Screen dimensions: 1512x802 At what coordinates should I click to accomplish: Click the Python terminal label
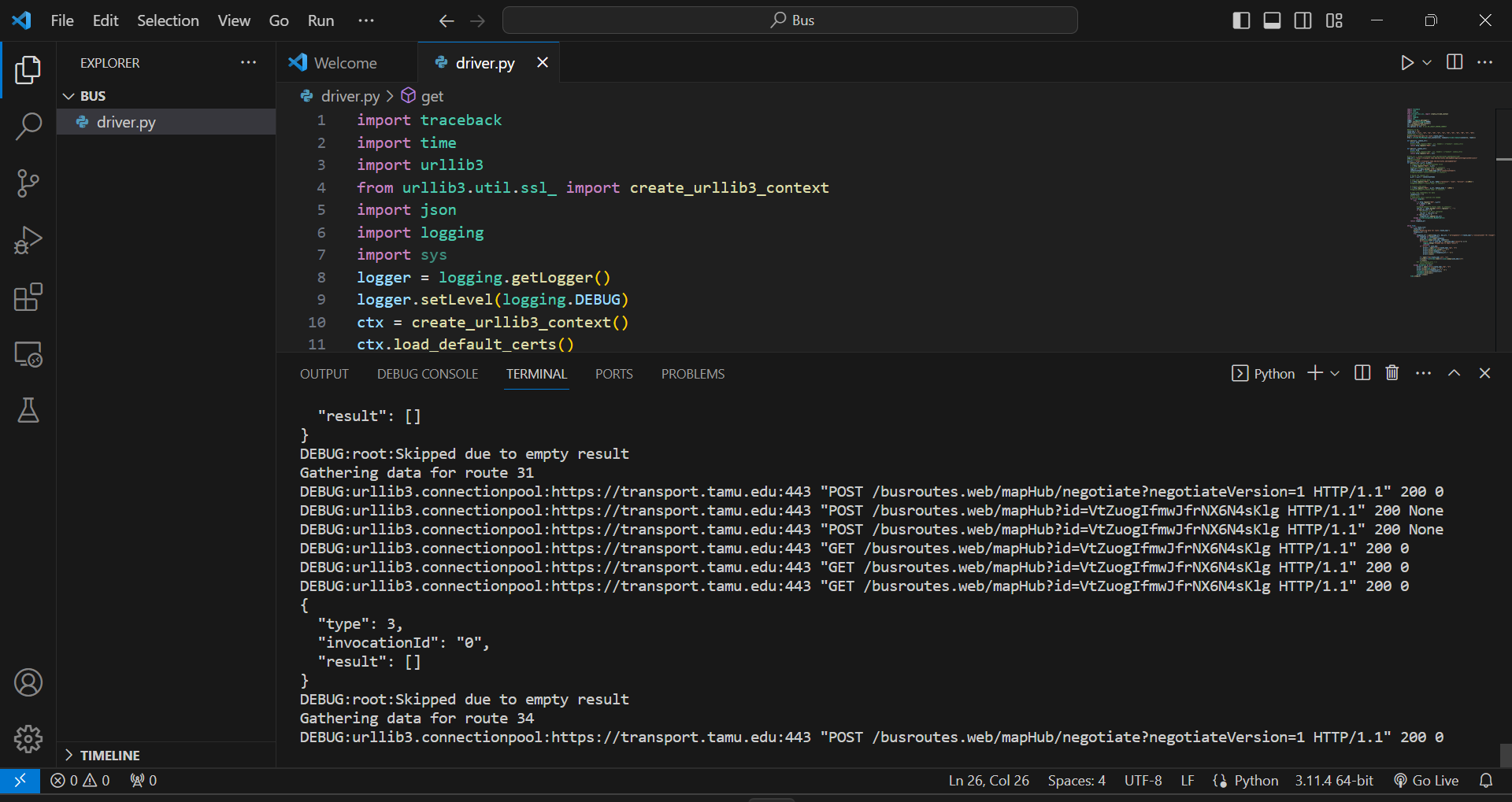(x=1263, y=373)
